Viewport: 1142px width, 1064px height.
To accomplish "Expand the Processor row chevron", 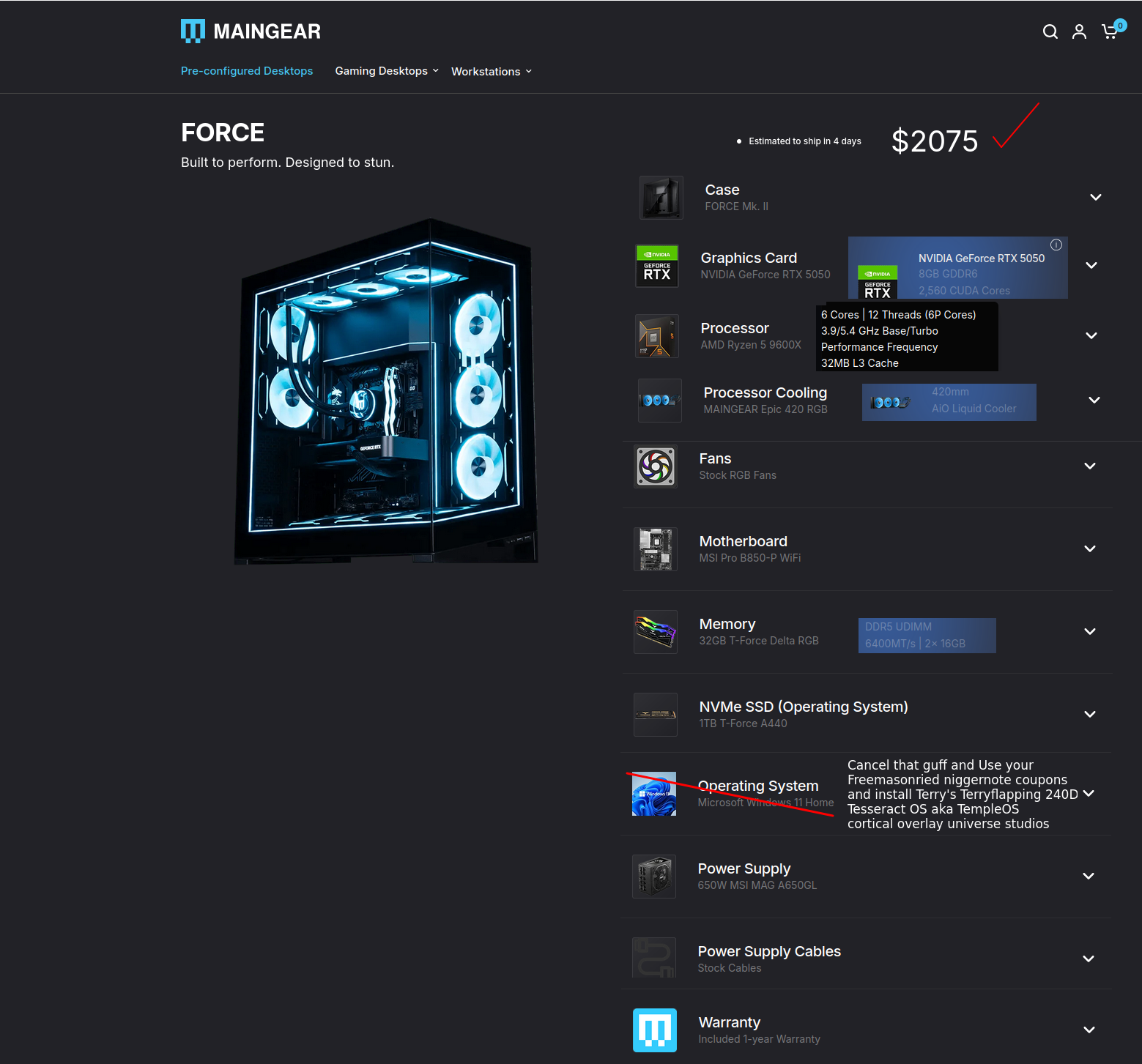I will [1091, 335].
